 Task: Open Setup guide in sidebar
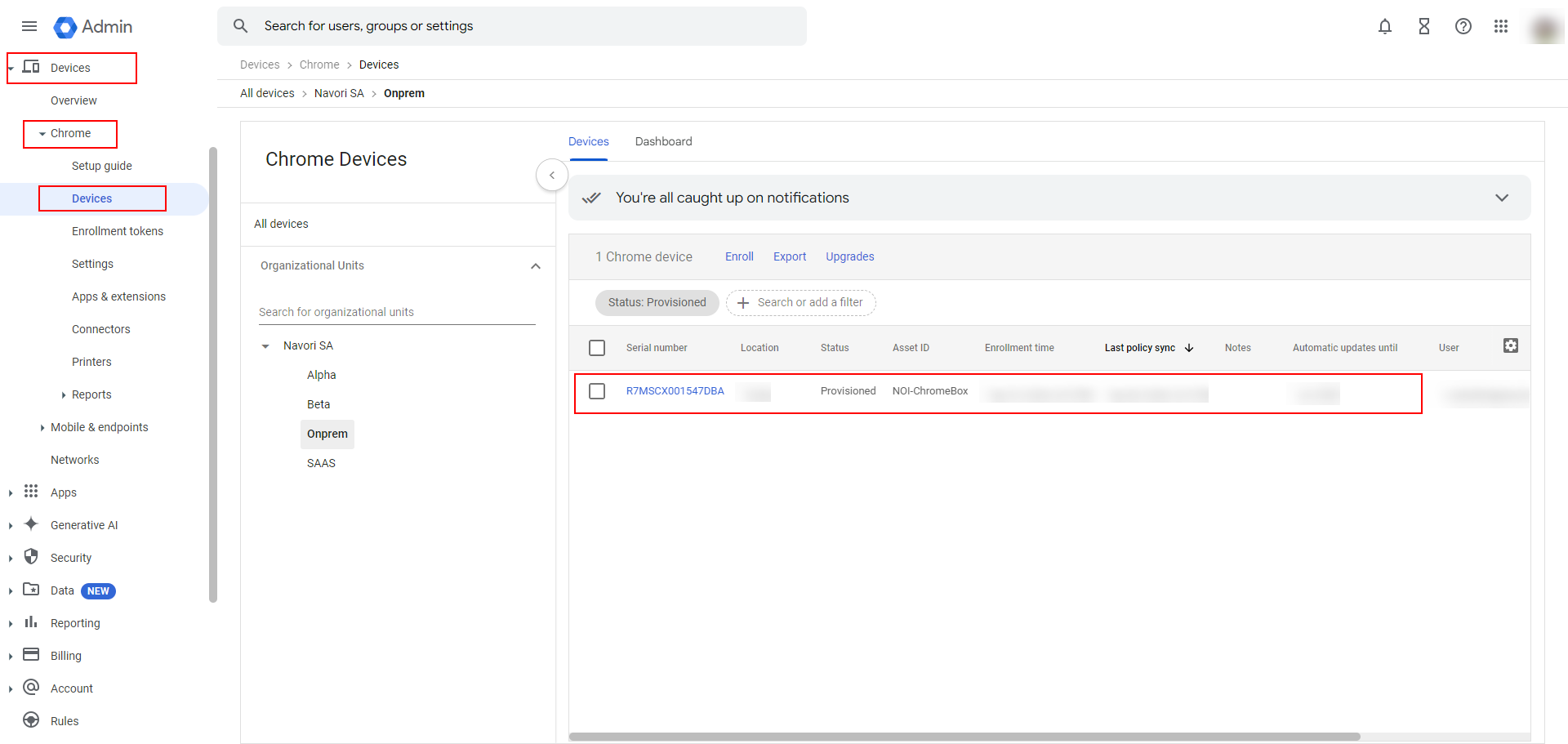pos(102,166)
